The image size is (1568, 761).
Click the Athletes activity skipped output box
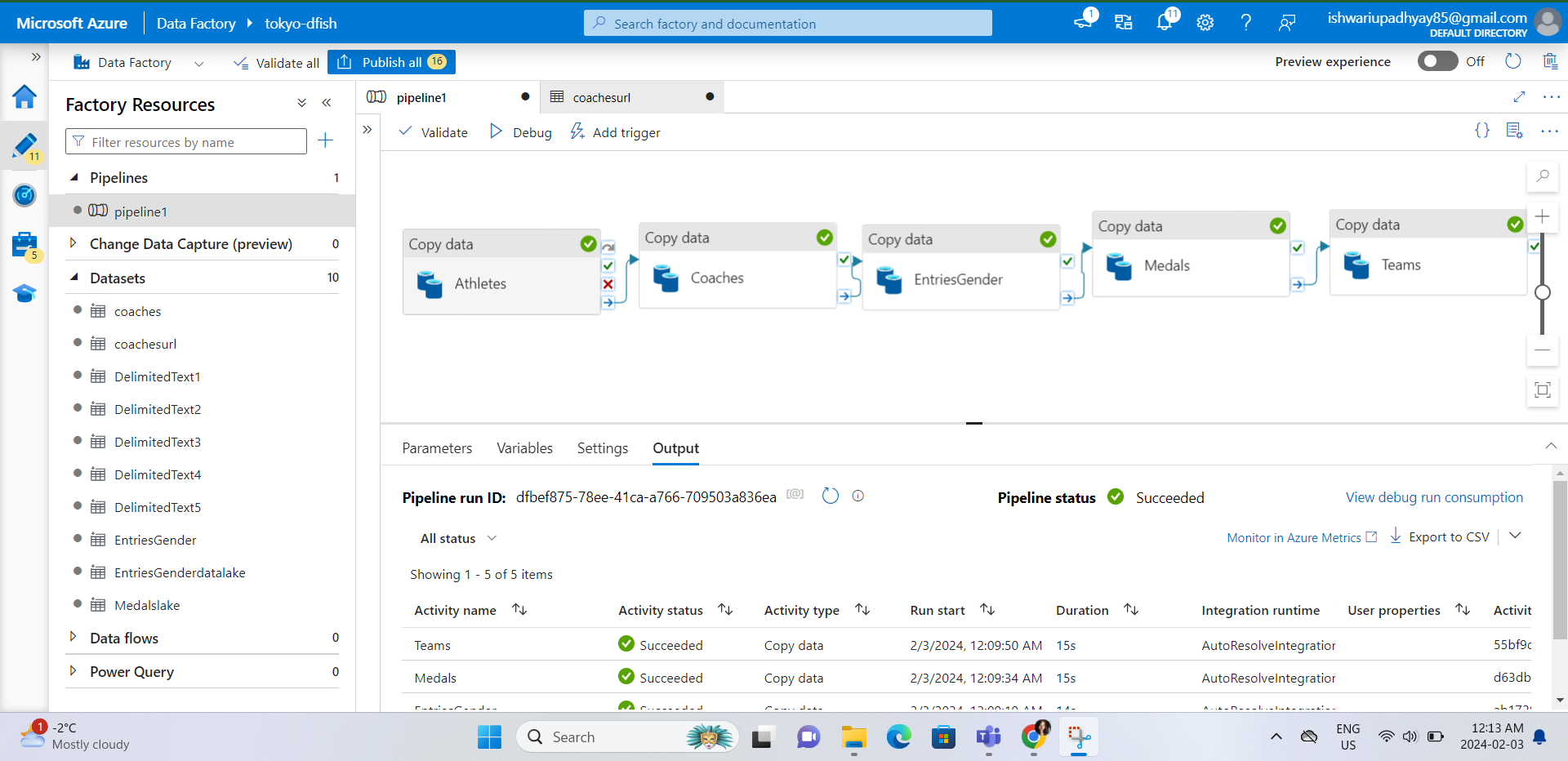coord(608,247)
